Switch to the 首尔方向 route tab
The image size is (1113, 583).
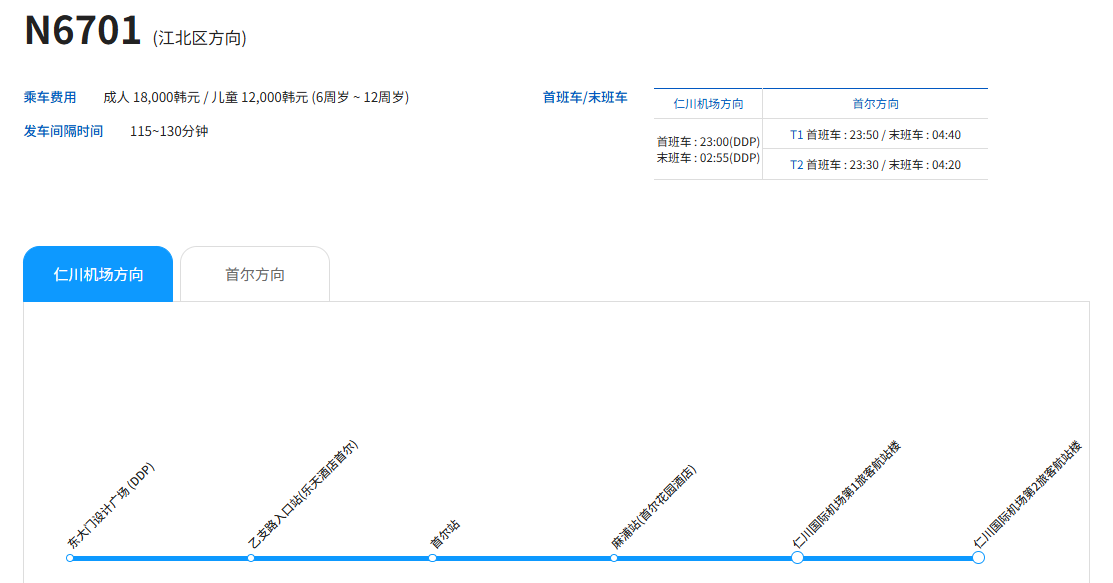coord(254,274)
